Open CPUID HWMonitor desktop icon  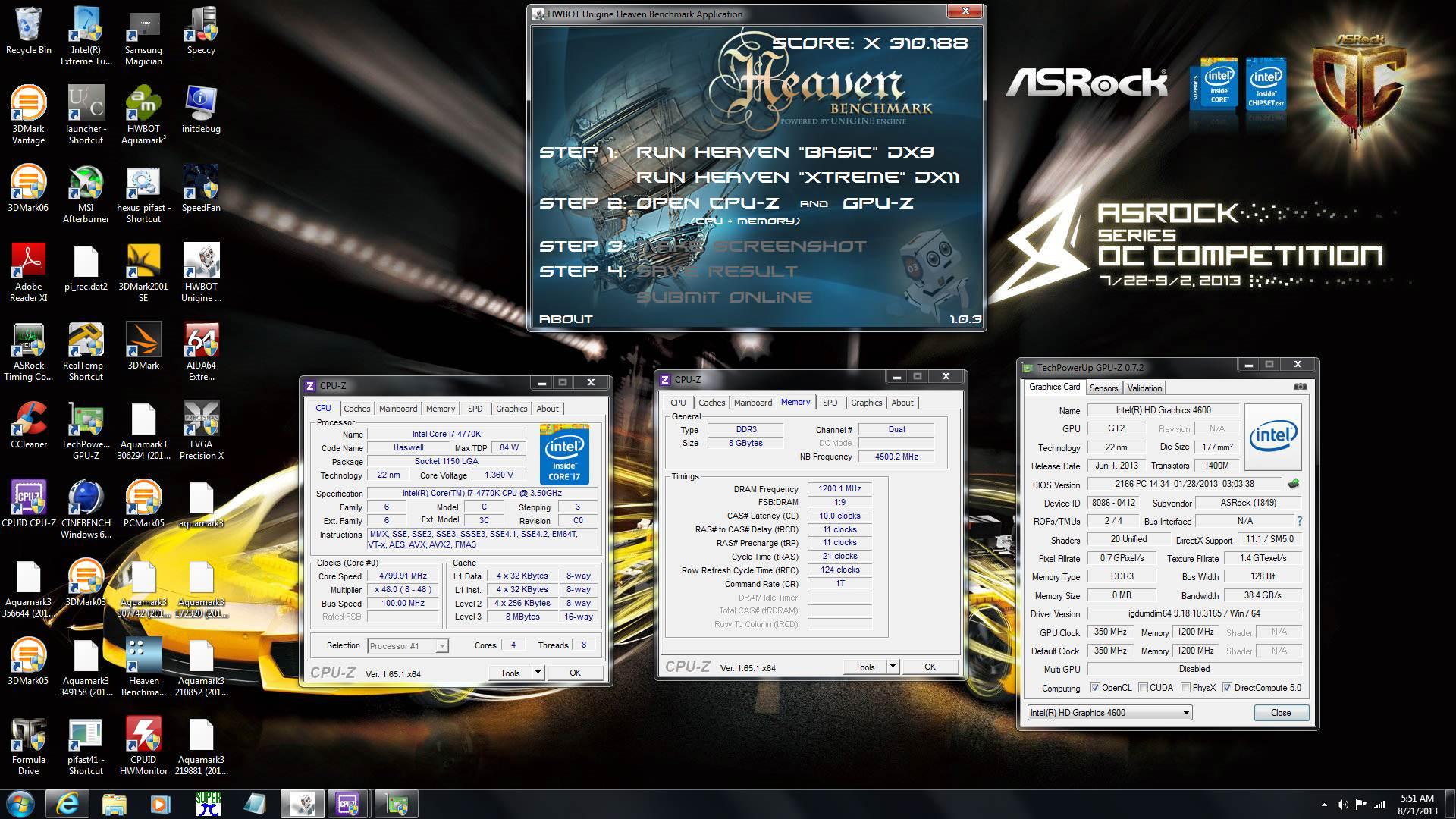pos(143,745)
